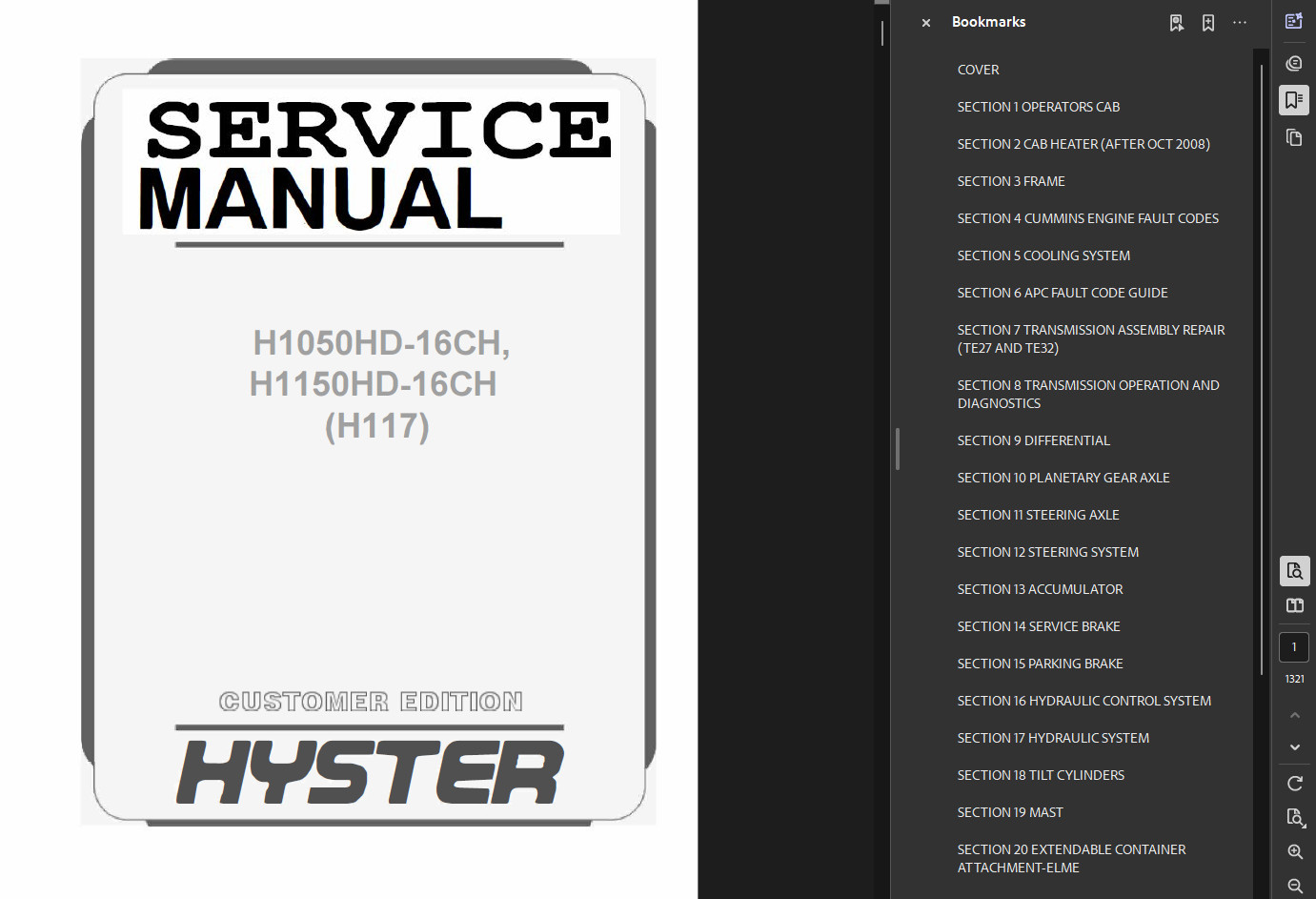The width and height of the screenshot is (1316, 899).
Task: Click the document view vertical scrollbar
Action: tap(882, 32)
